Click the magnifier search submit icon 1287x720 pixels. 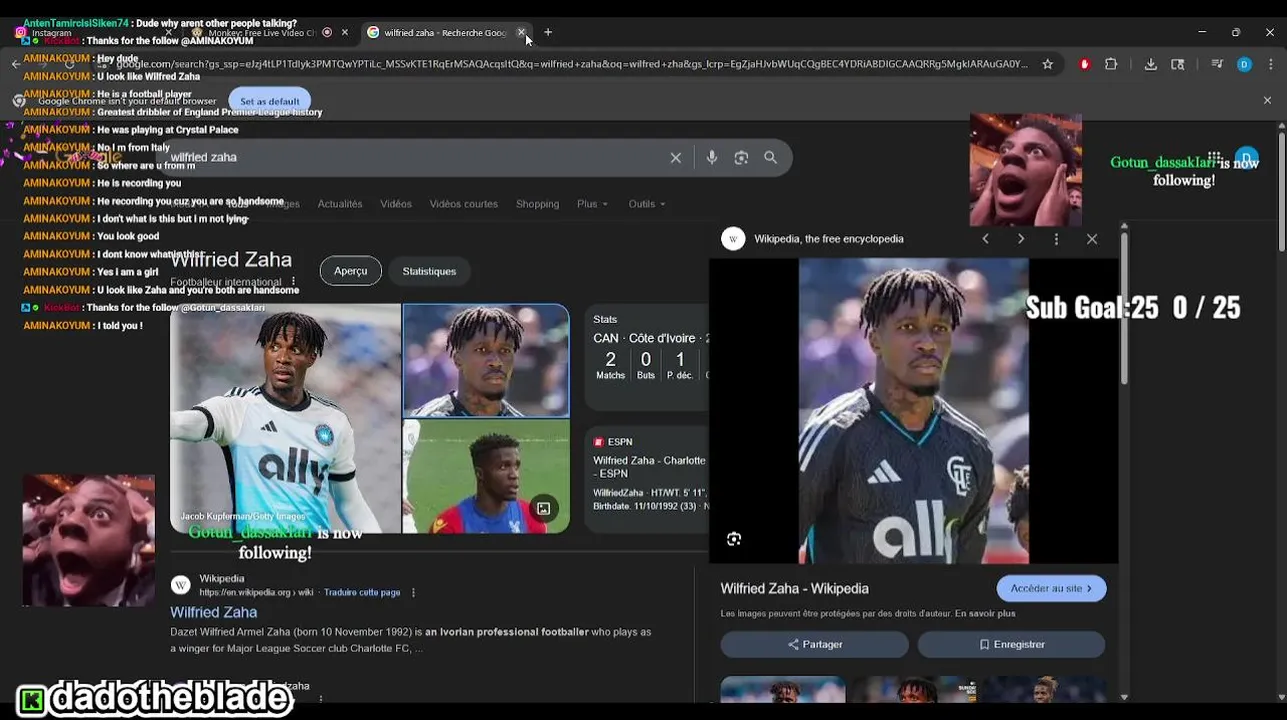coord(770,158)
